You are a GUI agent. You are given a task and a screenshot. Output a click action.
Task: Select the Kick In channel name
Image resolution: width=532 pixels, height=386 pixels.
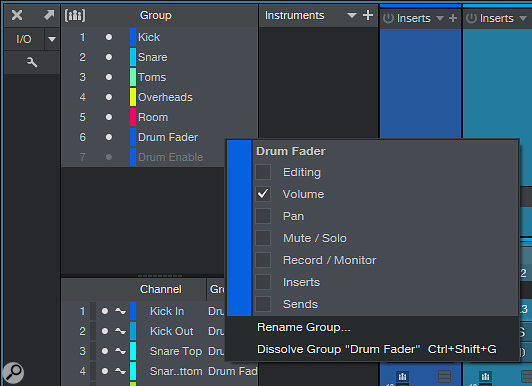click(x=167, y=311)
